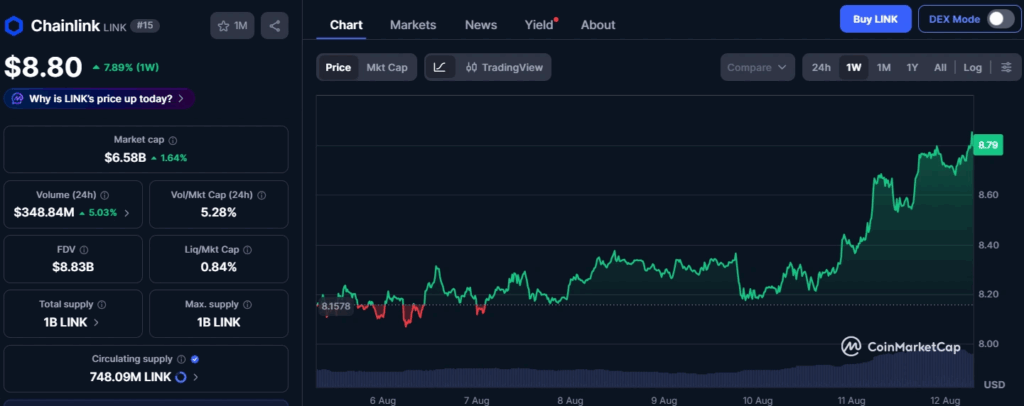Click the $8.83B FDV value

(73, 267)
